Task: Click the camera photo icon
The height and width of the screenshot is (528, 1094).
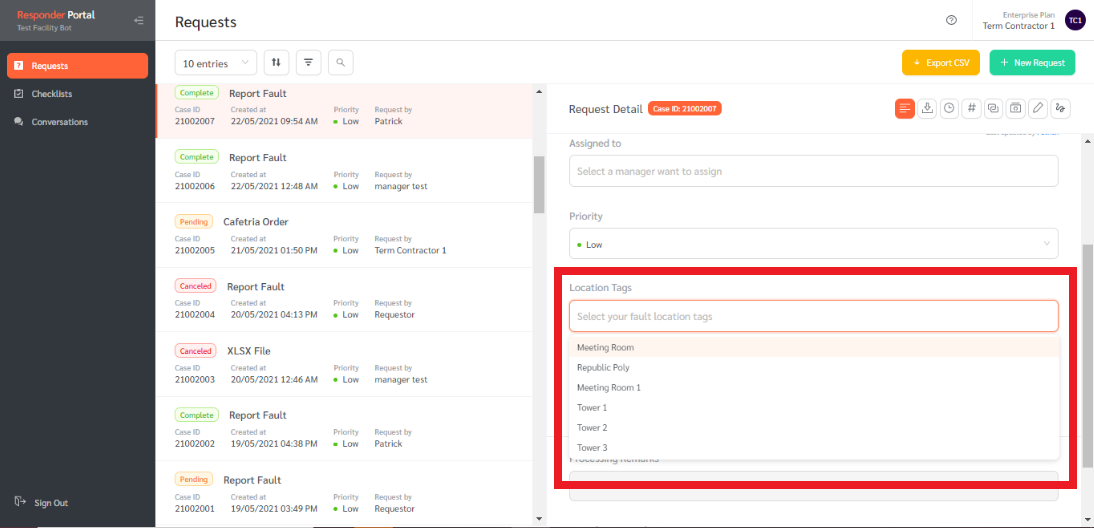Action: [x=1016, y=108]
